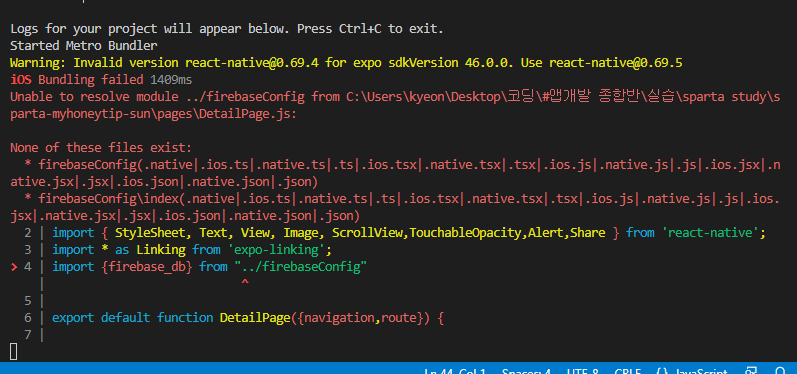
Task: Click the 'export default function DetailPage' line
Action: coord(248,318)
